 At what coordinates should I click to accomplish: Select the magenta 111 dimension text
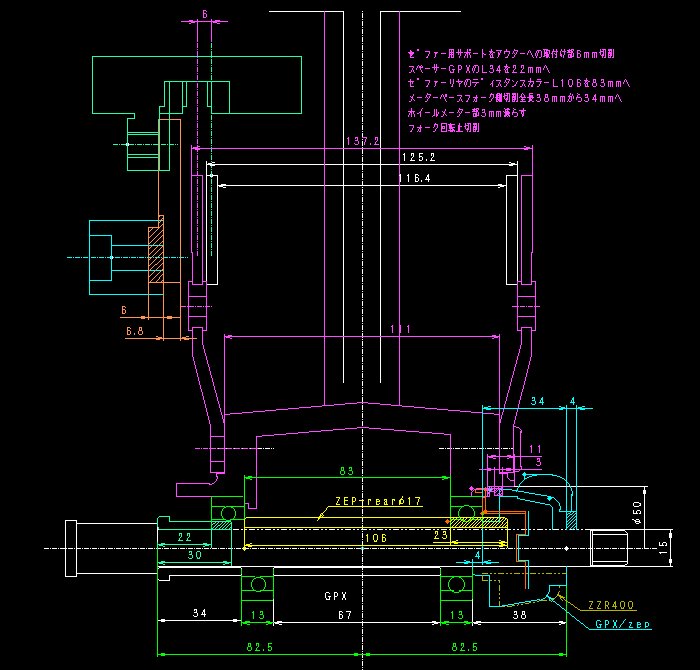(400, 329)
